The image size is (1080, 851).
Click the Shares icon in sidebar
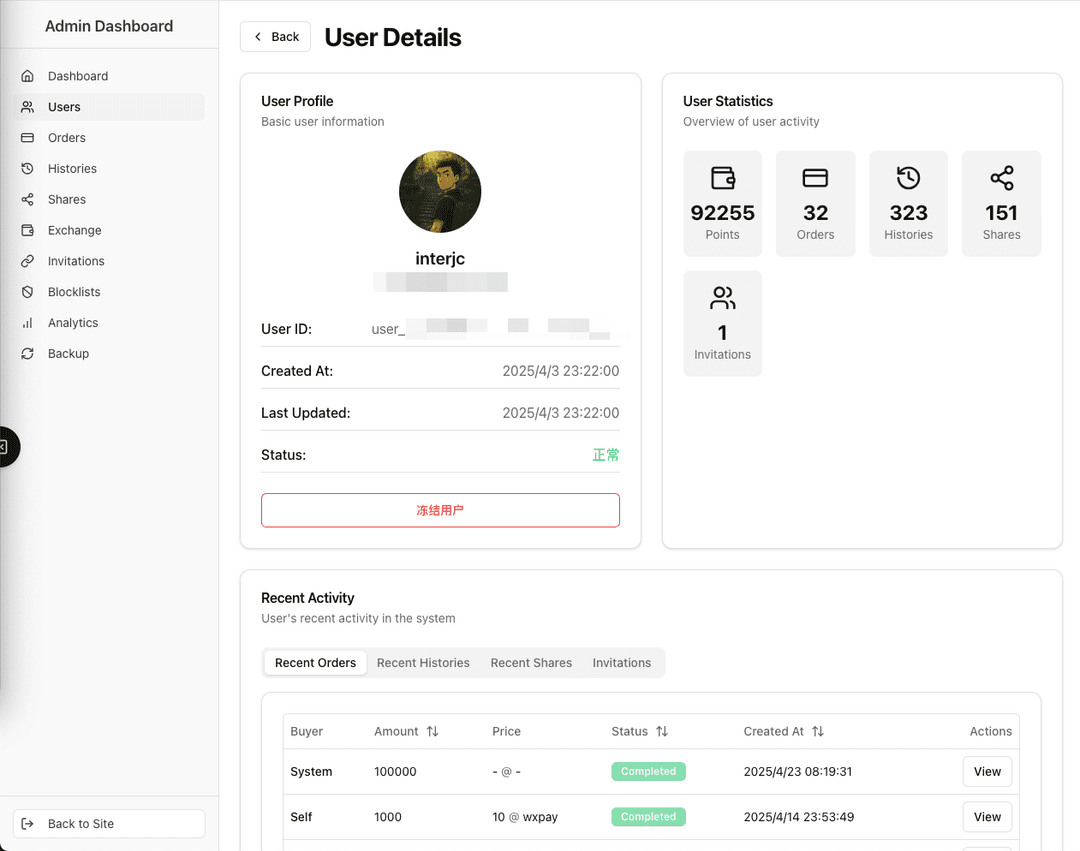[28, 200]
